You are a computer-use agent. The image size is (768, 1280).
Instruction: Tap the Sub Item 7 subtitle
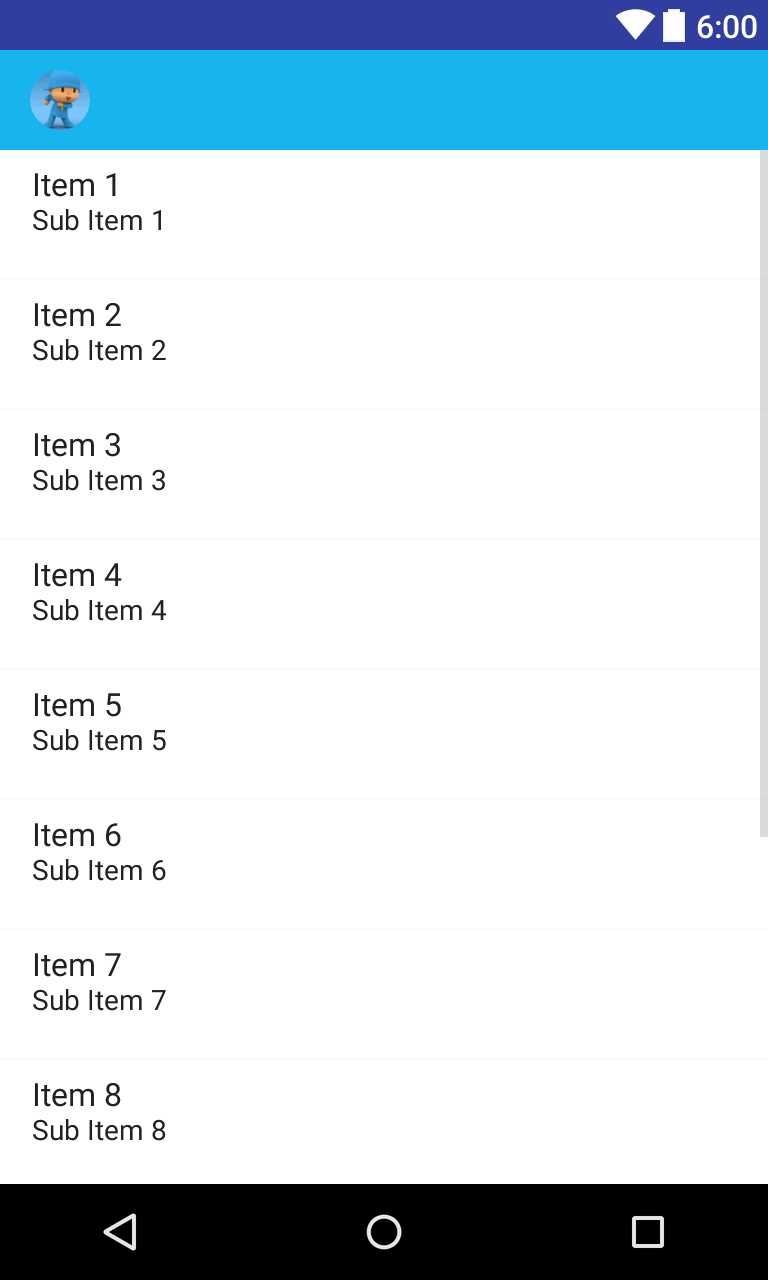(x=99, y=1000)
